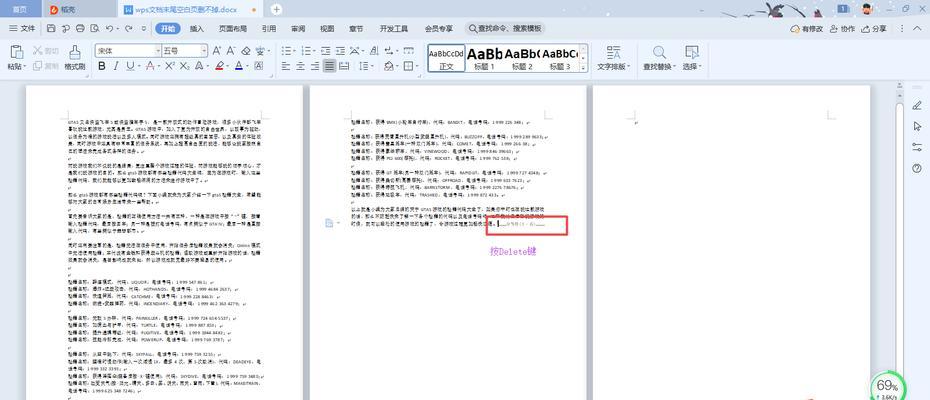Toggle Underline formatting
The image size is (930, 400).
129,66
